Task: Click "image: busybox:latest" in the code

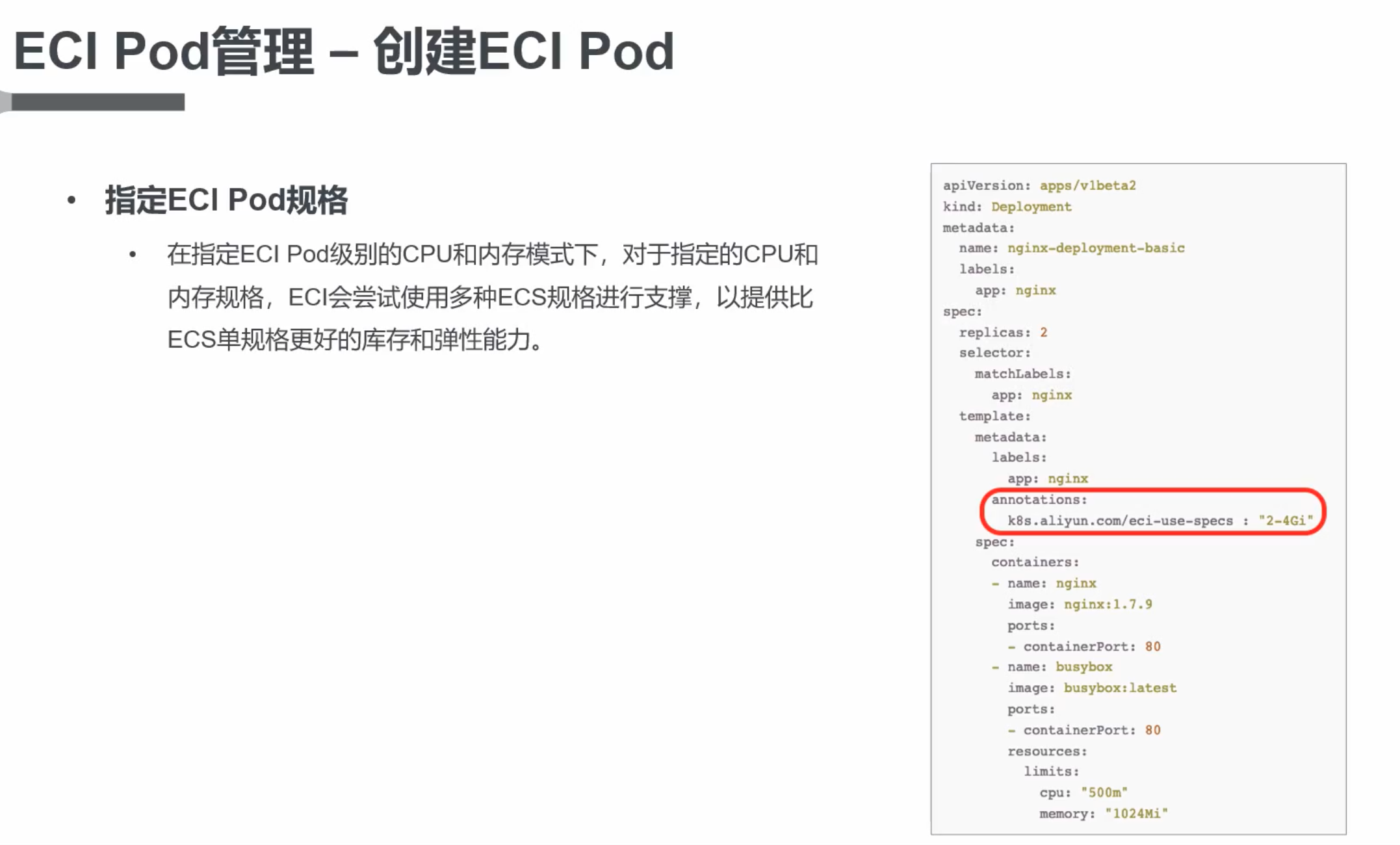Action: [x=1092, y=688]
